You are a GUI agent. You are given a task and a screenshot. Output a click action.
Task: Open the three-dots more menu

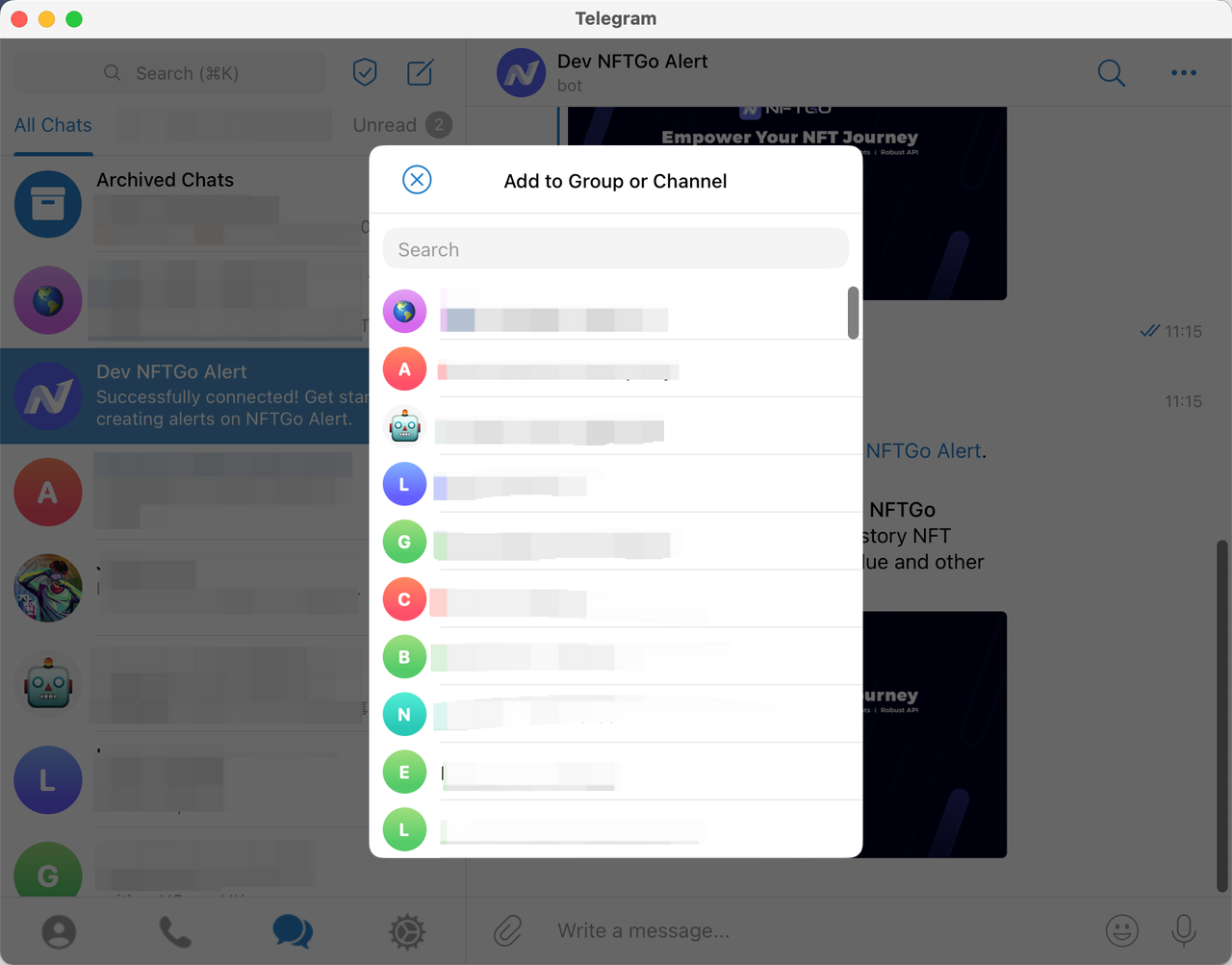[x=1184, y=72]
